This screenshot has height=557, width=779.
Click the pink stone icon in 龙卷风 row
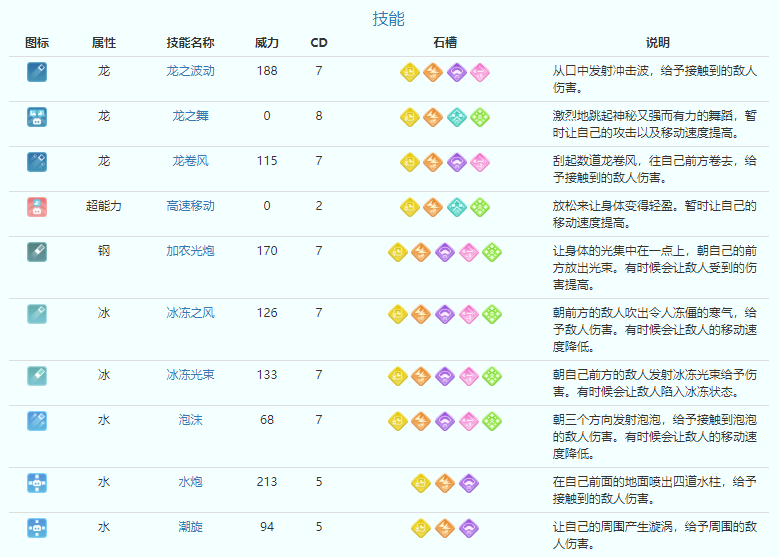[480, 162]
